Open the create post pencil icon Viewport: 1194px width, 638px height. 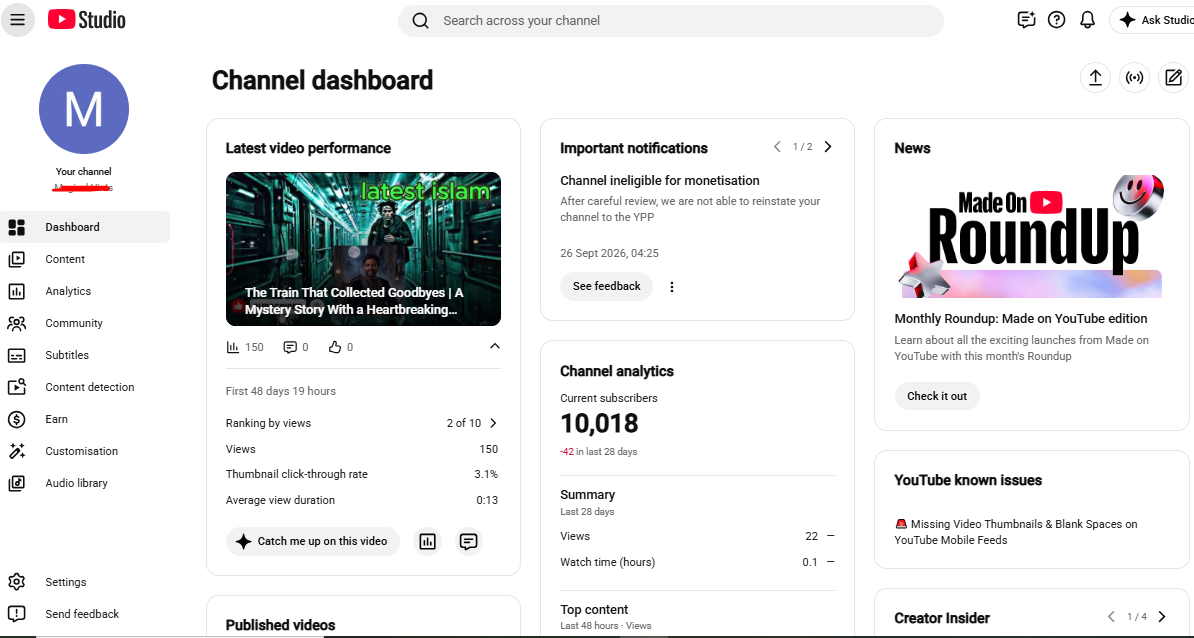pos(1173,78)
